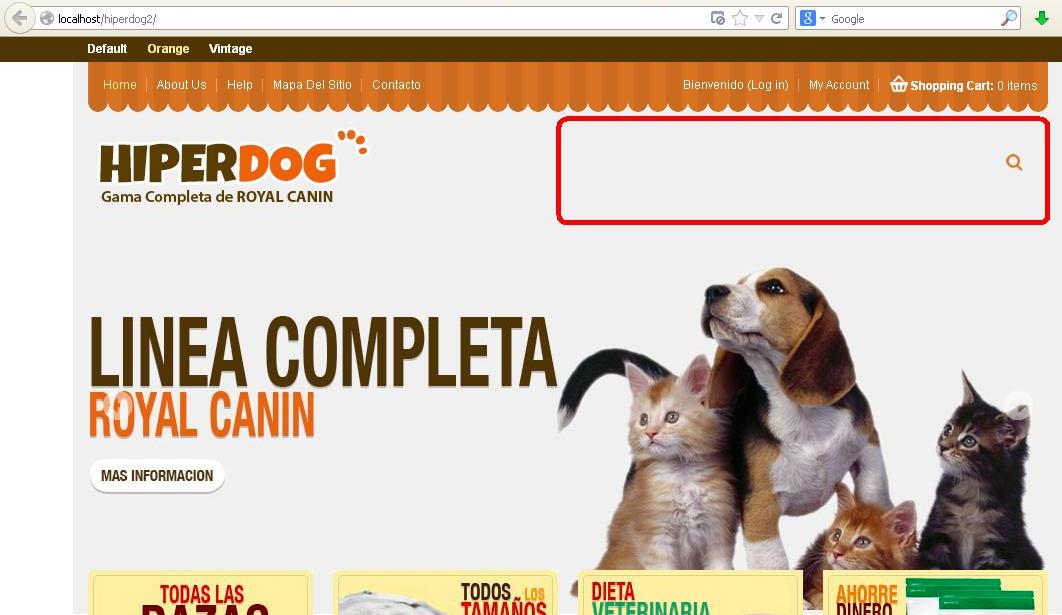Reload the page with the refresh icon
Viewport: 1062px width, 615px height.
pyautogui.click(x=777, y=18)
